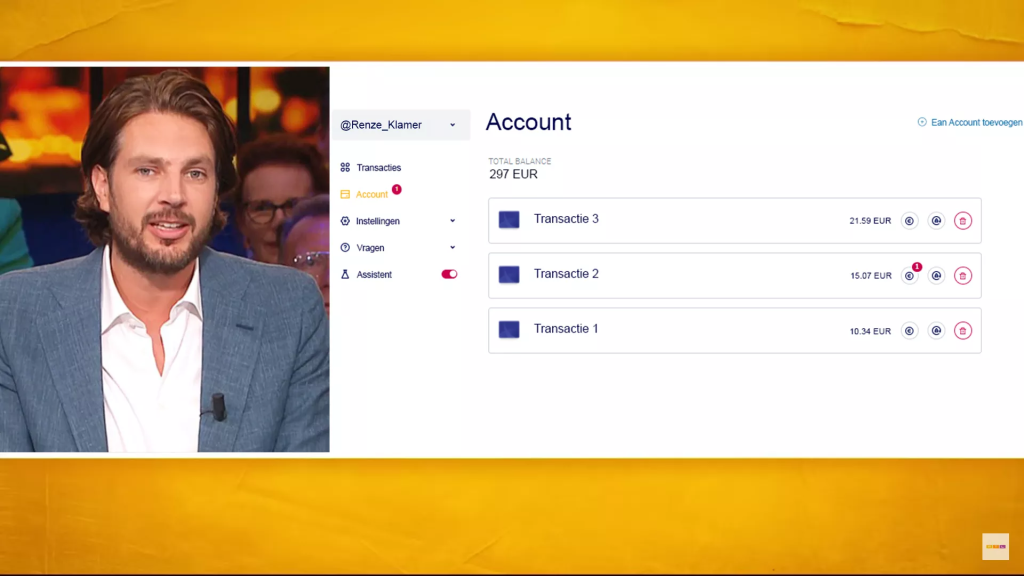Viewport: 1024px width, 576px height.
Task: Click the TOTAL BALANCE label
Action: click(x=520, y=161)
